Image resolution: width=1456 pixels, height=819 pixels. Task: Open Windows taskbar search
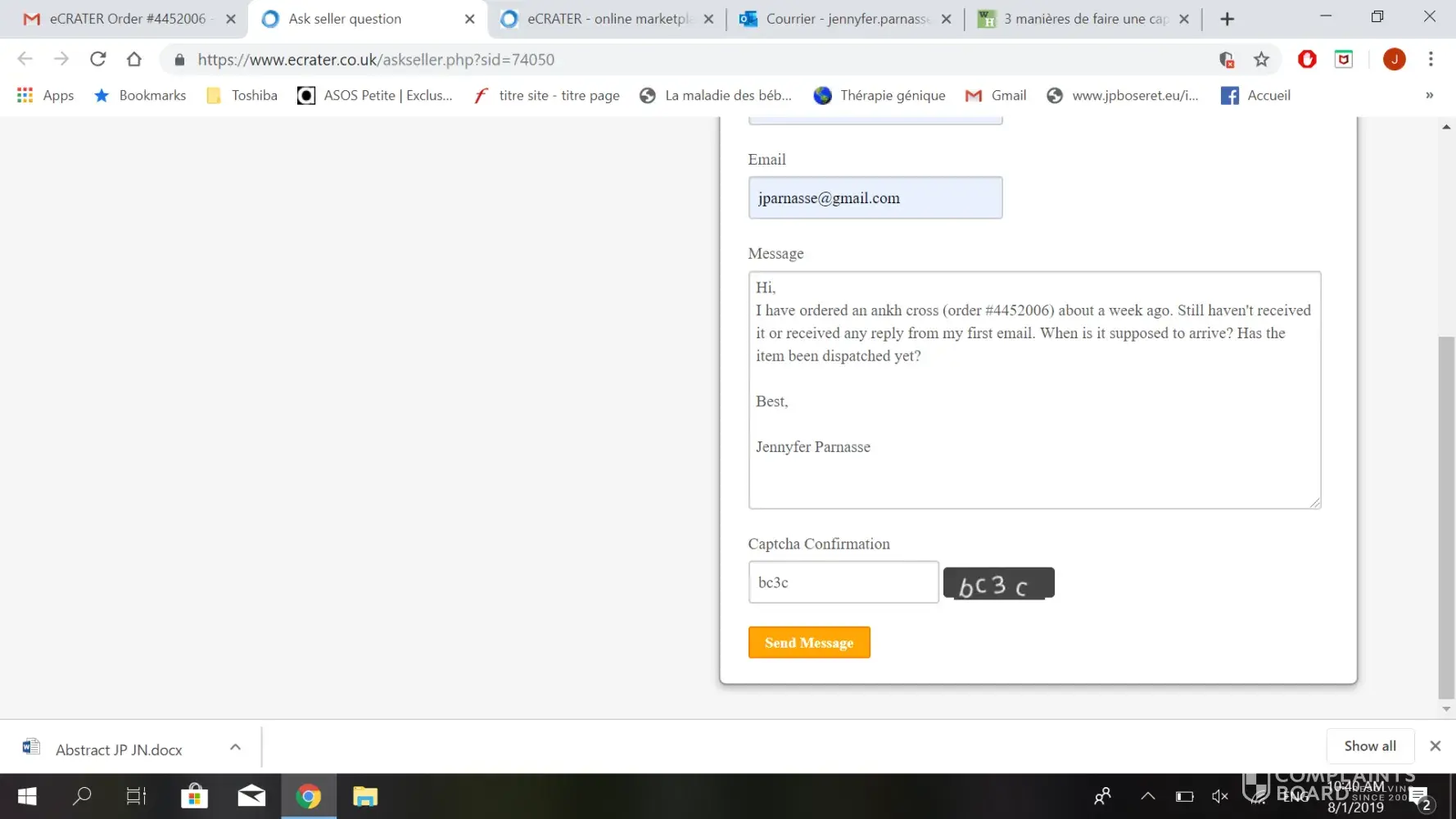pos(82,796)
